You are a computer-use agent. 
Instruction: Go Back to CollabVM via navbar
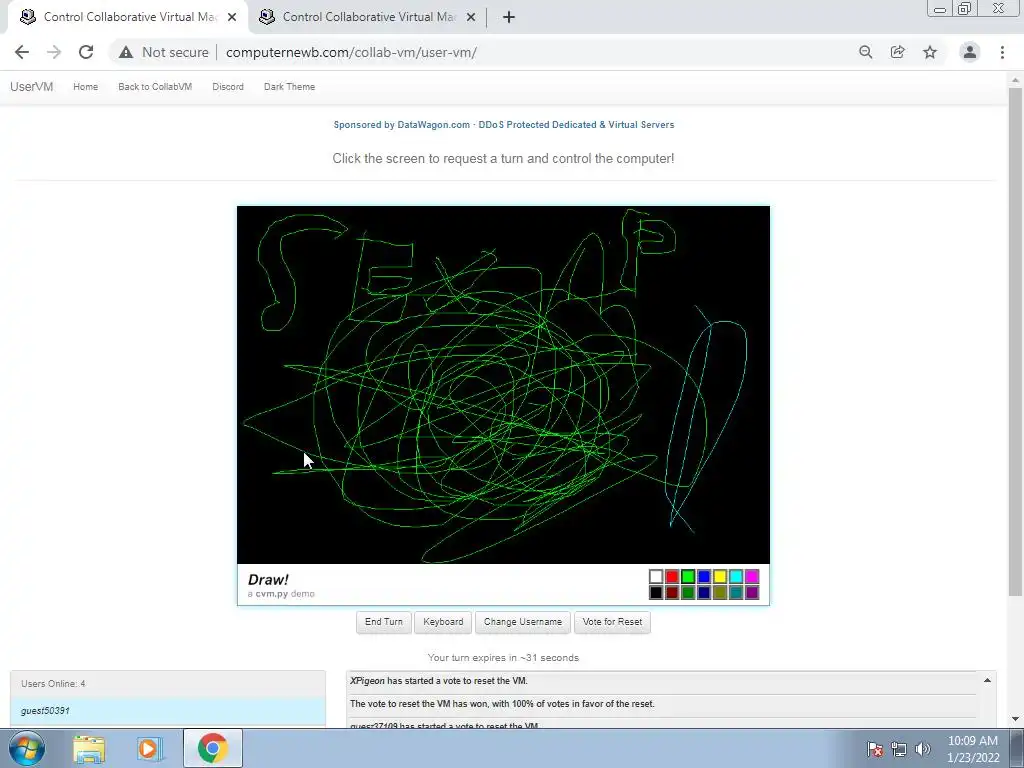(155, 87)
